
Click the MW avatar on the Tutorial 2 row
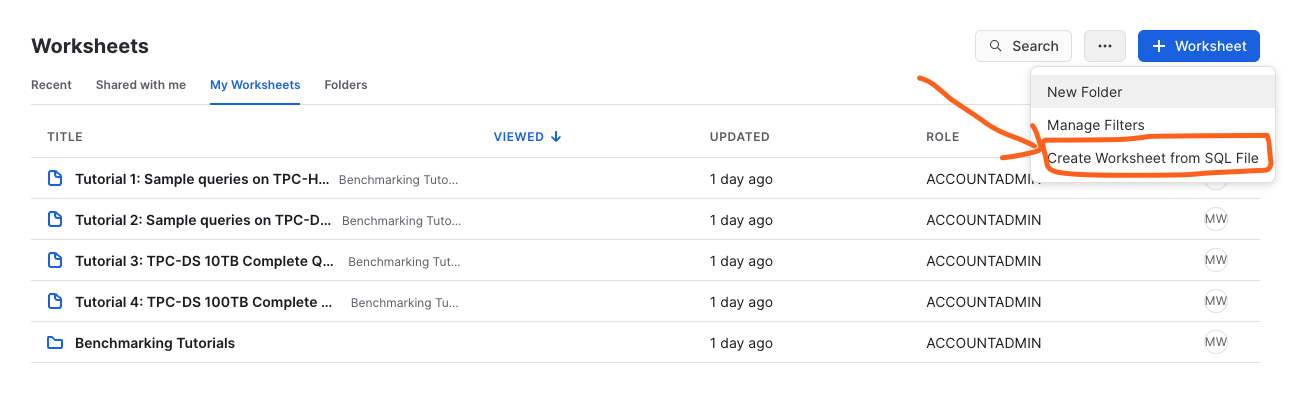click(1215, 220)
